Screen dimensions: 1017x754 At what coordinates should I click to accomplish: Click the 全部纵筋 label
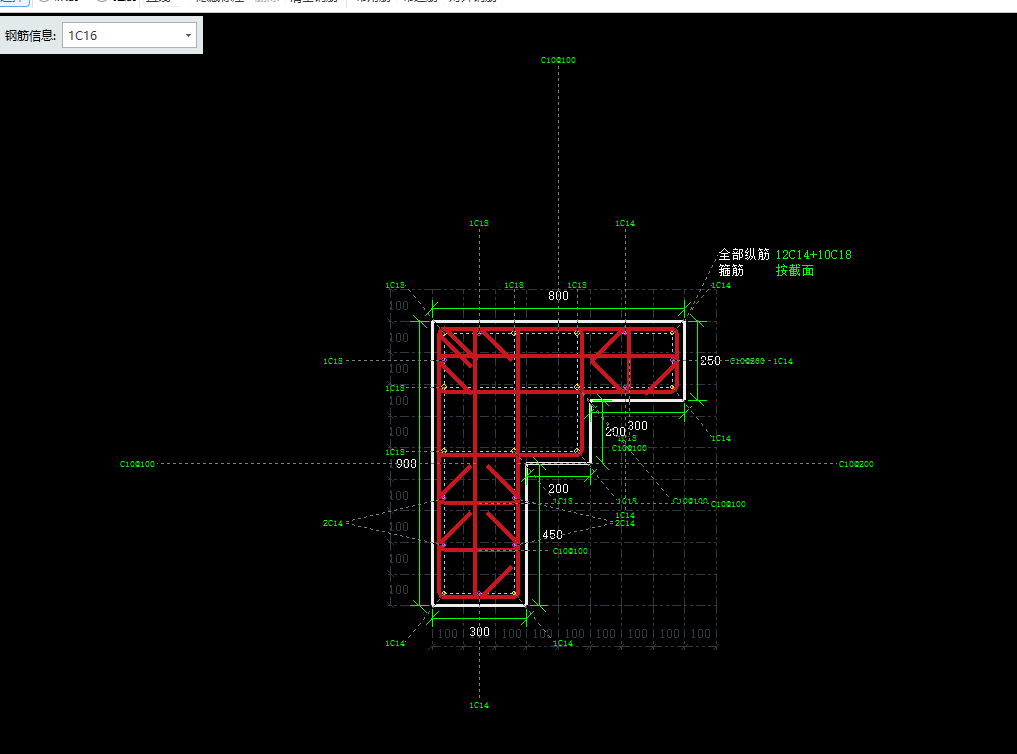click(743, 255)
